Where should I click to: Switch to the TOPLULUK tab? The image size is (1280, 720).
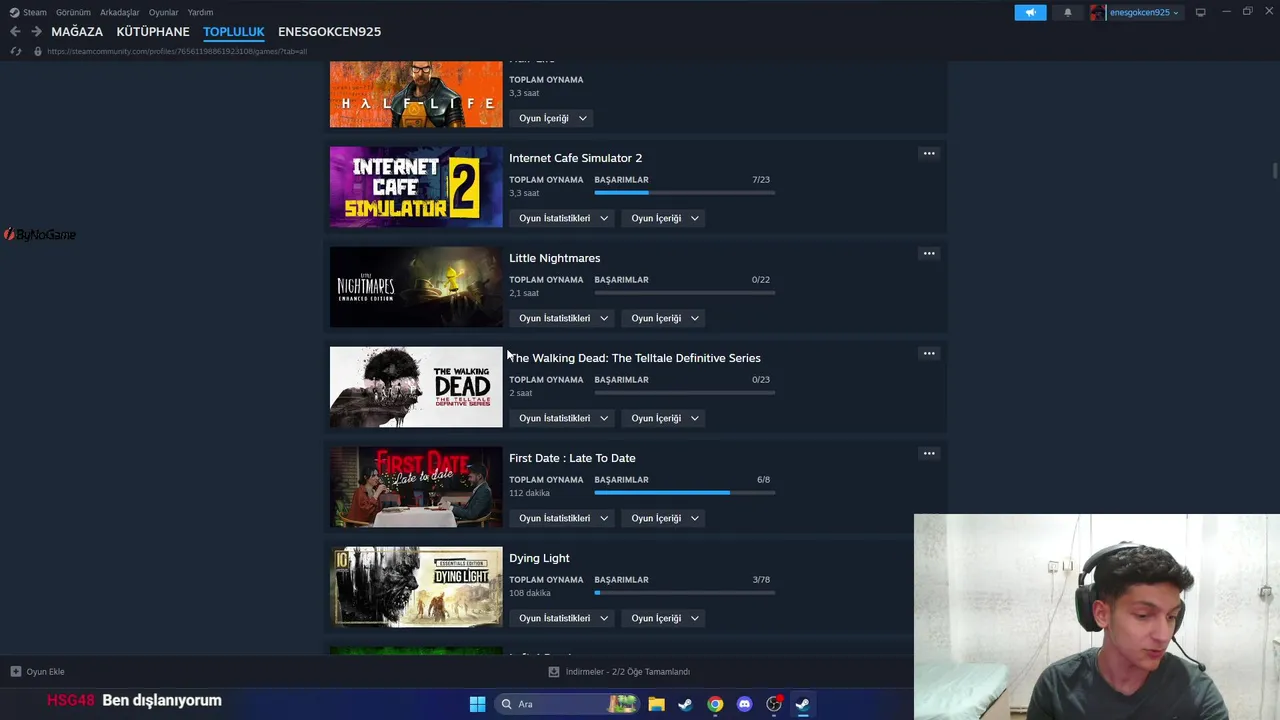tap(234, 32)
